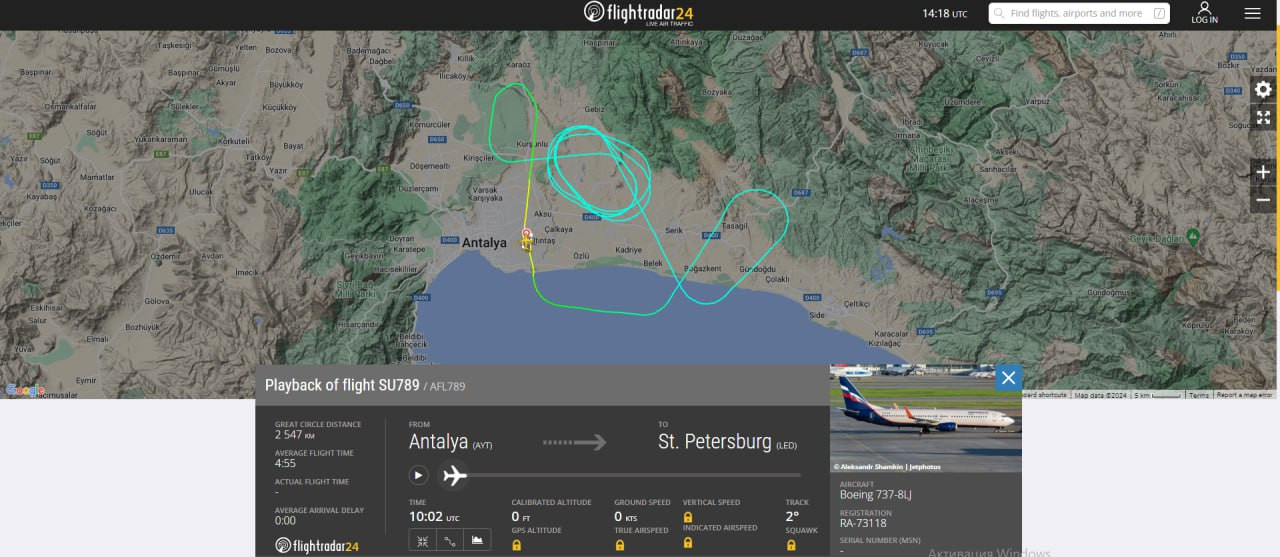Open the map settings gear
Viewport: 1280px width, 557px height.
(1263, 89)
